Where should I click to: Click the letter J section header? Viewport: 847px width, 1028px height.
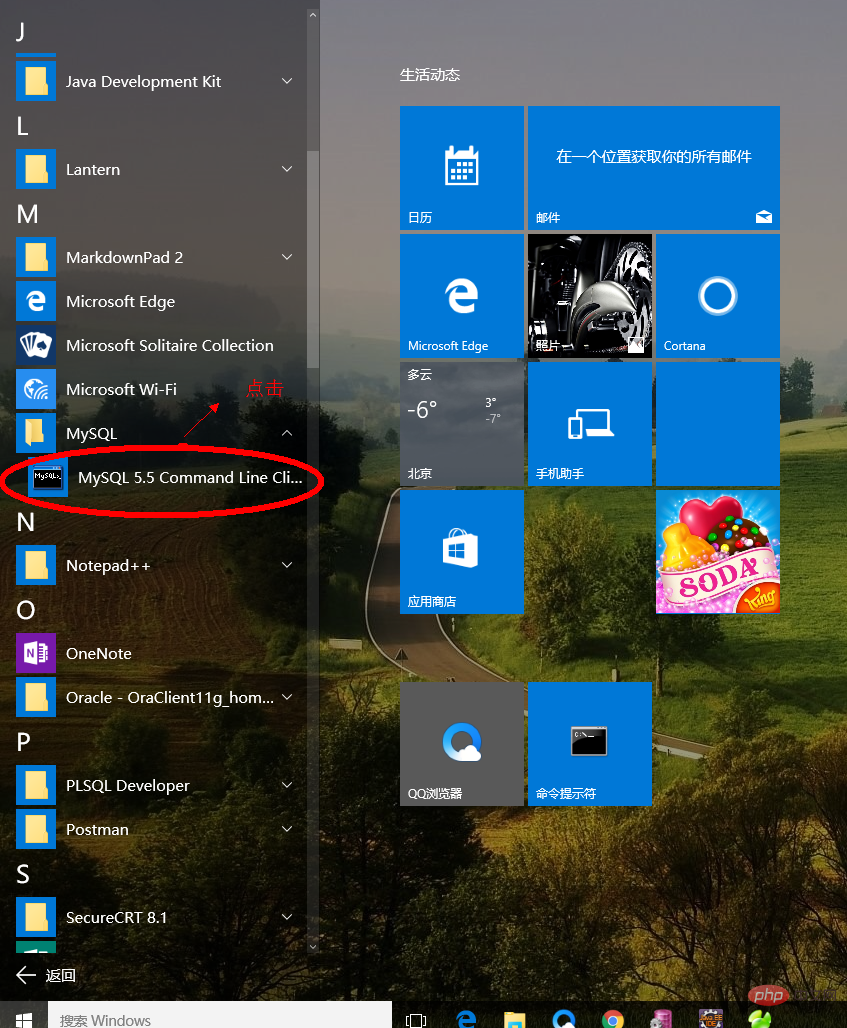coord(21,31)
